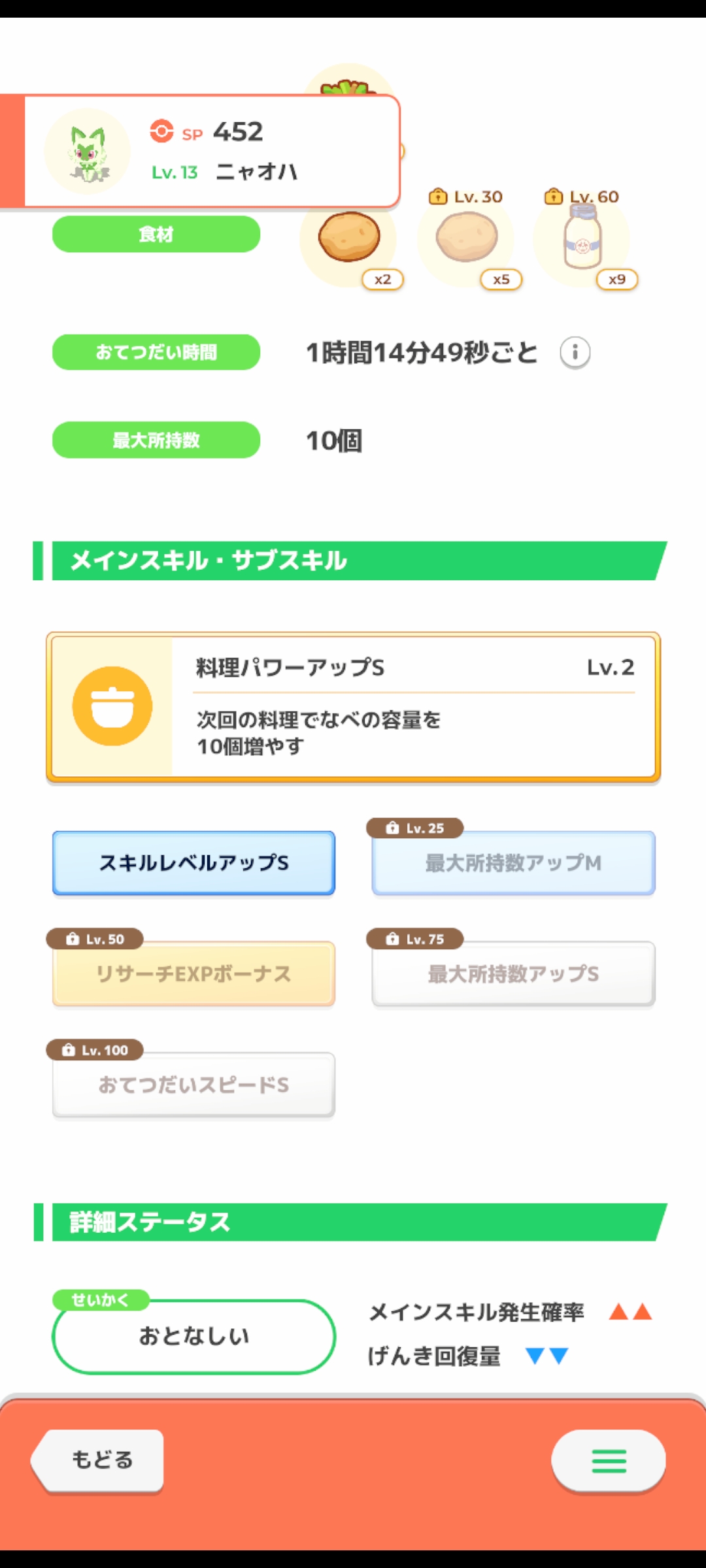The width and height of the screenshot is (706, 1568).
Task: Tap the おとなしい nature box
Action: (193, 1337)
